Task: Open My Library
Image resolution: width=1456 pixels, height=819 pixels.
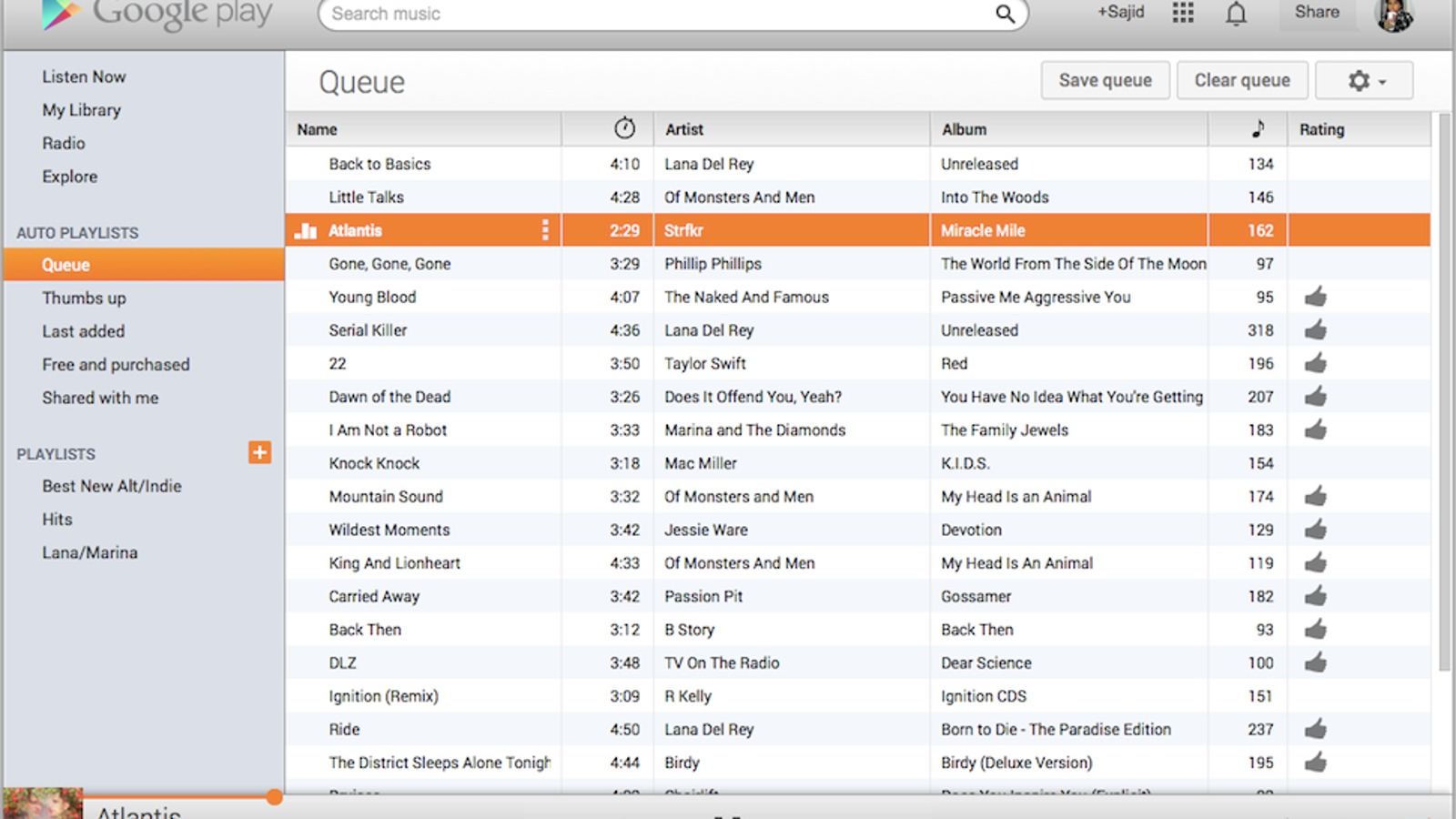Action: click(x=81, y=110)
